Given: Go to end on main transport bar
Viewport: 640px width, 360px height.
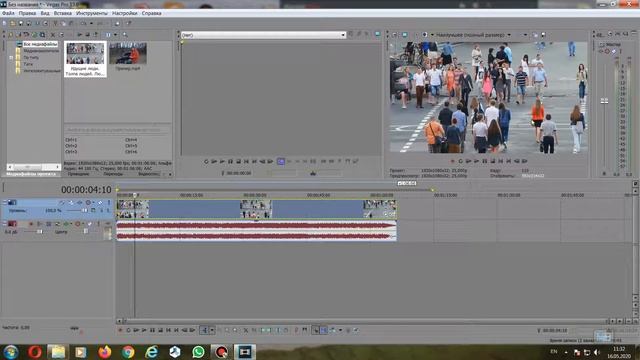Looking at the screenshot, I should (176, 330).
